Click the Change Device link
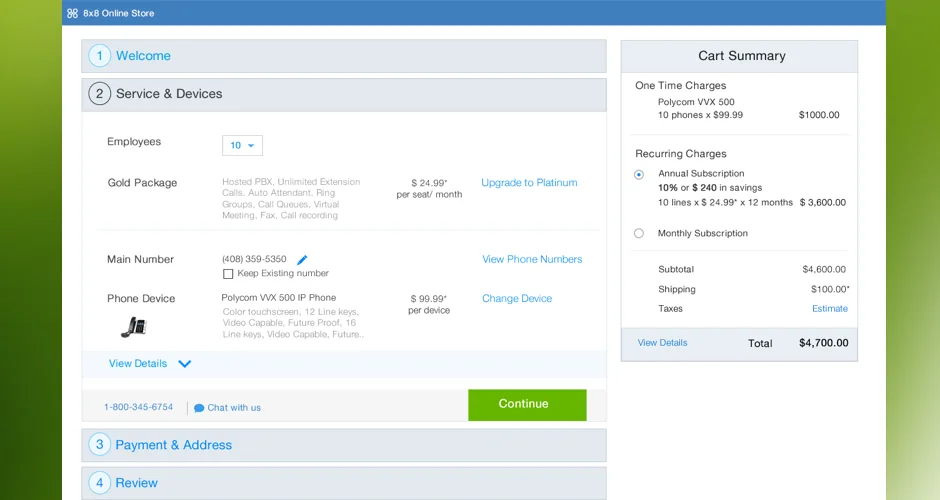Viewport: 940px width, 500px height. point(517,299)
